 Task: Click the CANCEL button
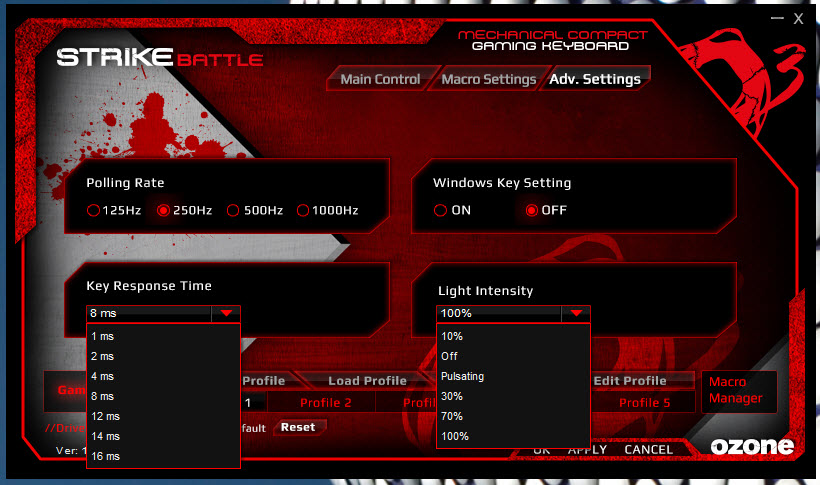point(649,450)
